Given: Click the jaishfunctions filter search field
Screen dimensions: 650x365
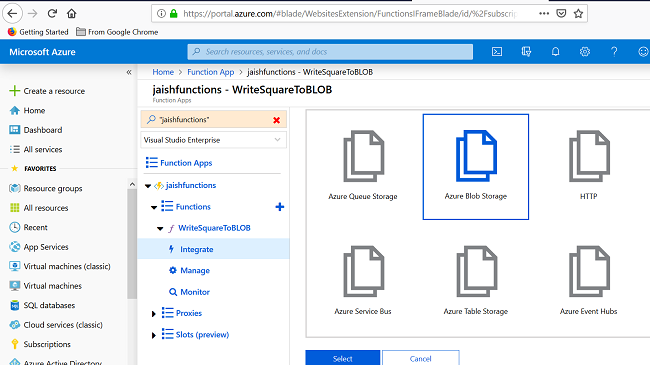Looking at the screenshot, I should click(x=213, y=120).
